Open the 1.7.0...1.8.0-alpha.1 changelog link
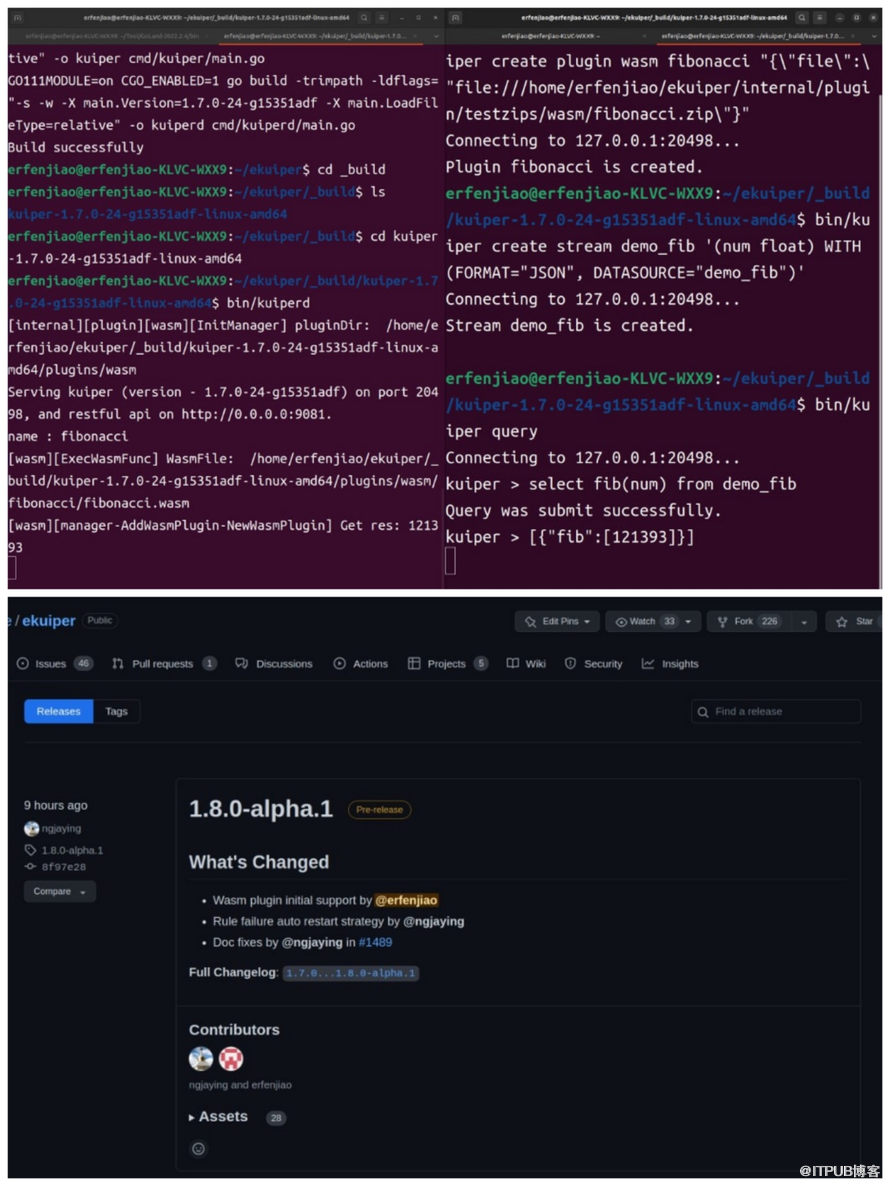Screen dimensions: 890x1186 coord(350,972)
